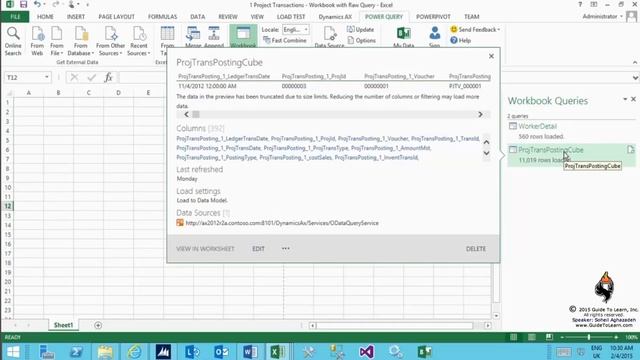Close the Workbook Queries pane

(633, 99)
